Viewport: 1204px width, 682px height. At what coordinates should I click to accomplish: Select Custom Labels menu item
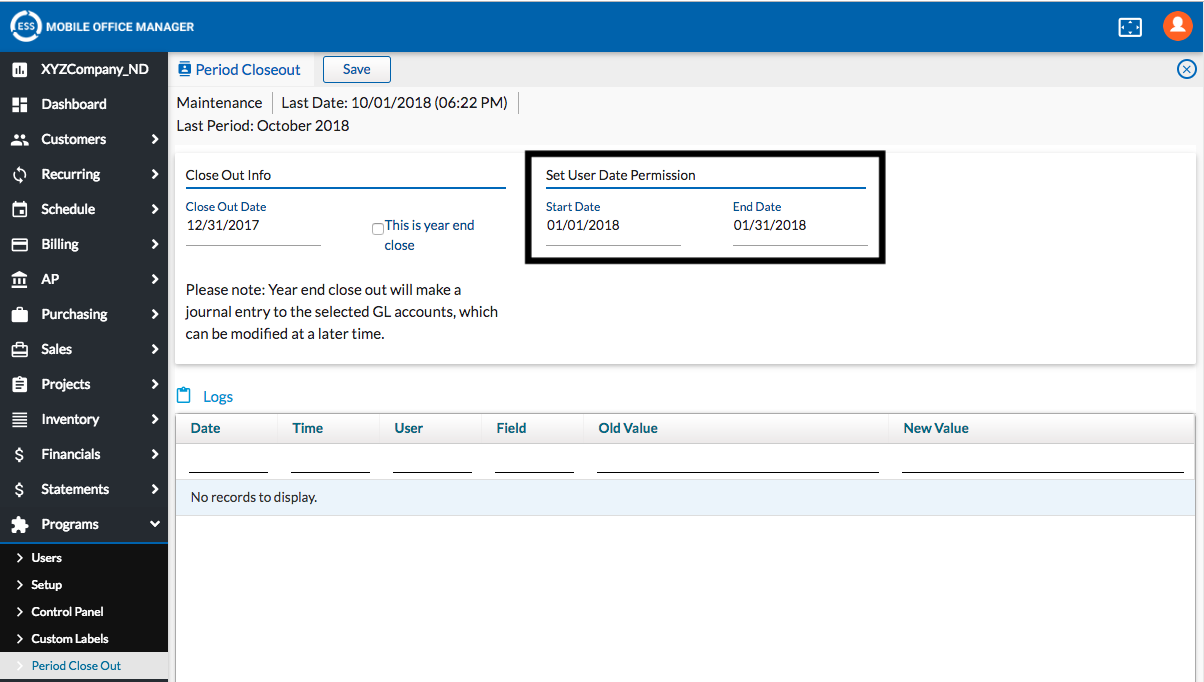(x=70, y=638)
